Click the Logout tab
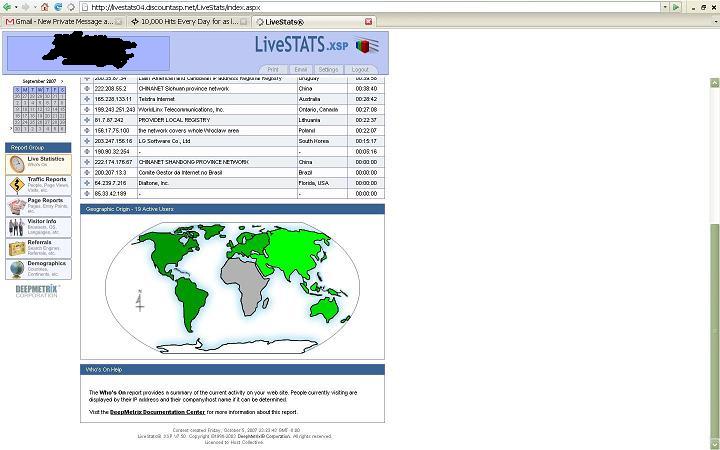This screenshot has height=450, width=720. pyautogui.click(x=360, y=69)
